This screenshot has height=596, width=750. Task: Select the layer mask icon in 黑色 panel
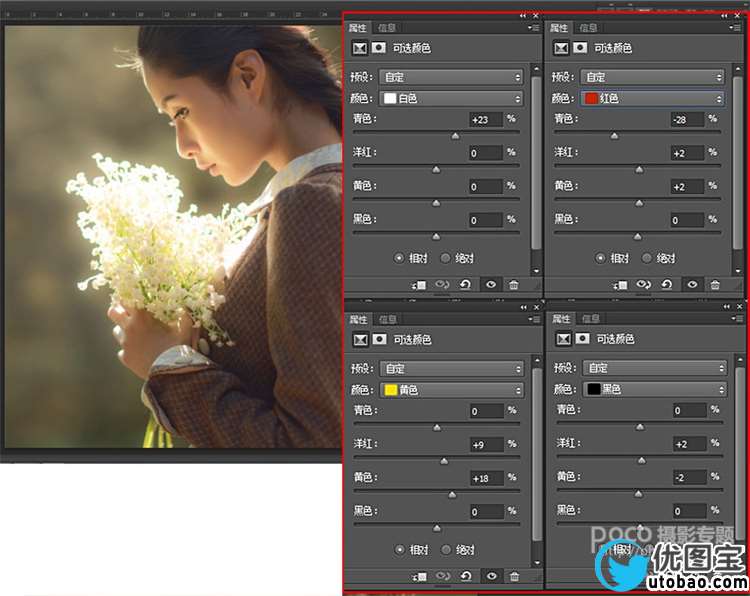[x=582, y=339]
